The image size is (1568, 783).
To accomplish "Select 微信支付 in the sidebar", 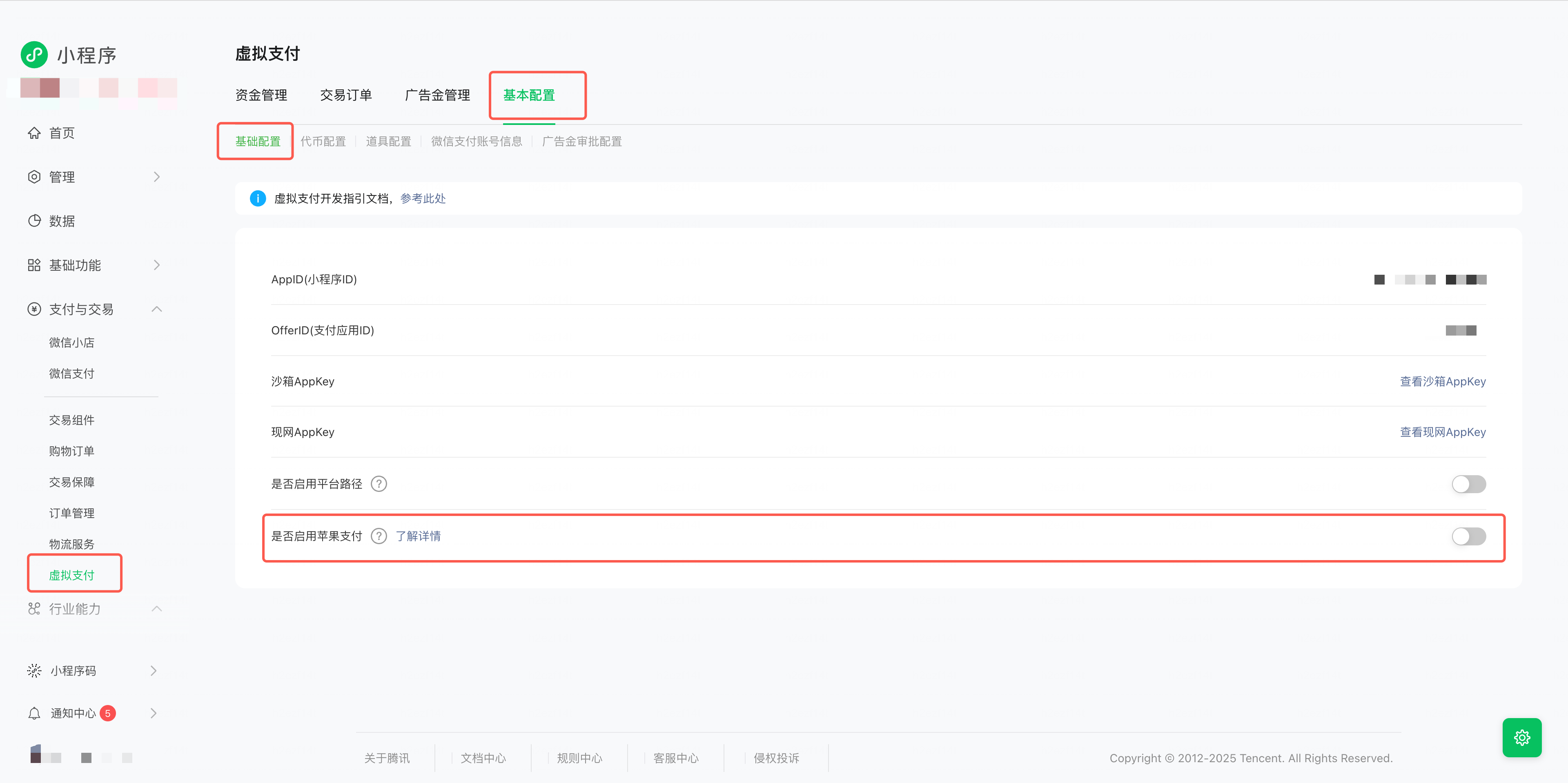I will tap(72, 374).
